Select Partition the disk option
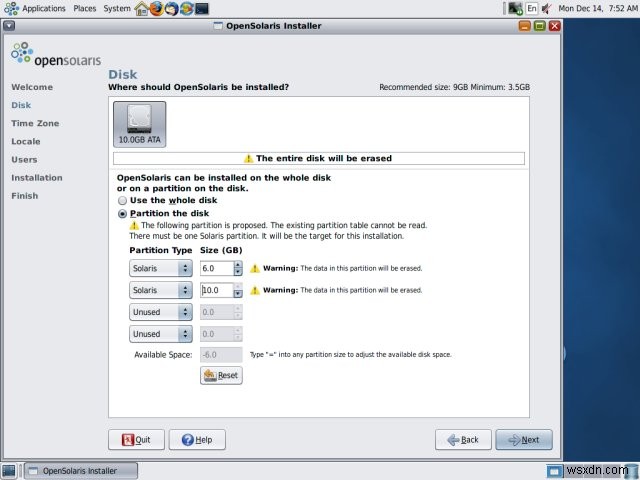The image size is (640, 480). (122, 213)
